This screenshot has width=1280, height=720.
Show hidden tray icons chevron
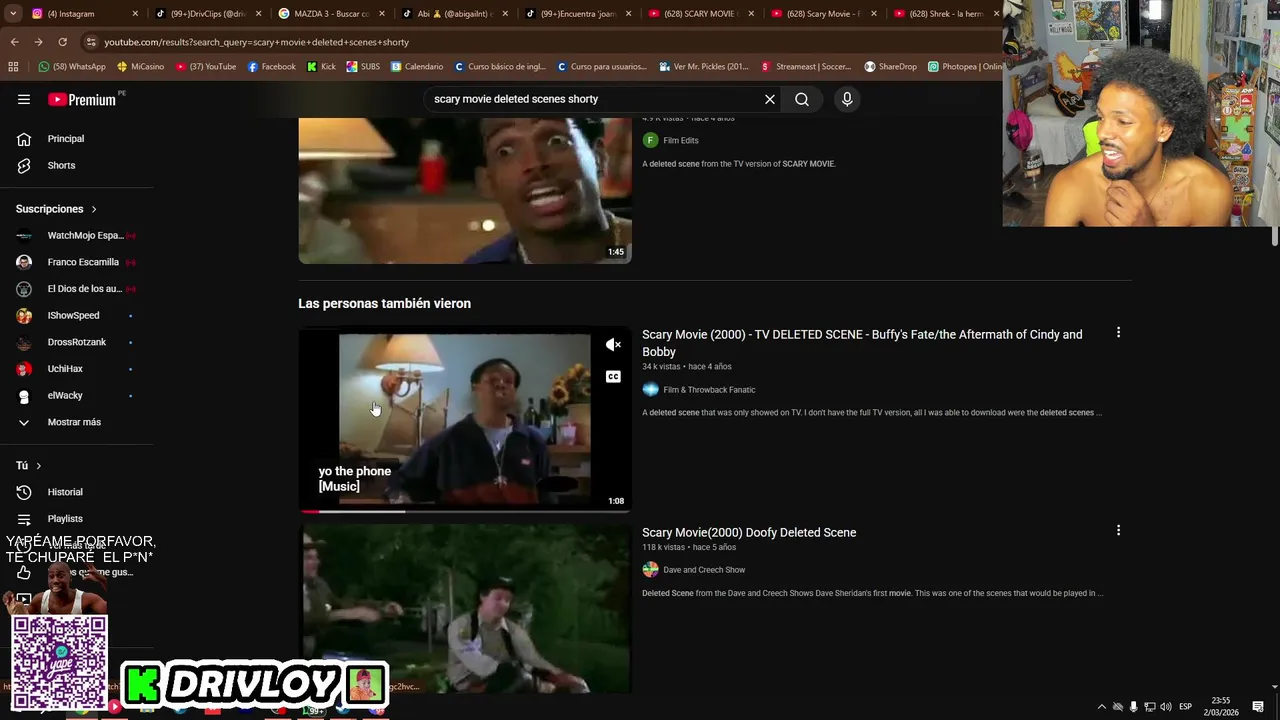pos(1102,707)
